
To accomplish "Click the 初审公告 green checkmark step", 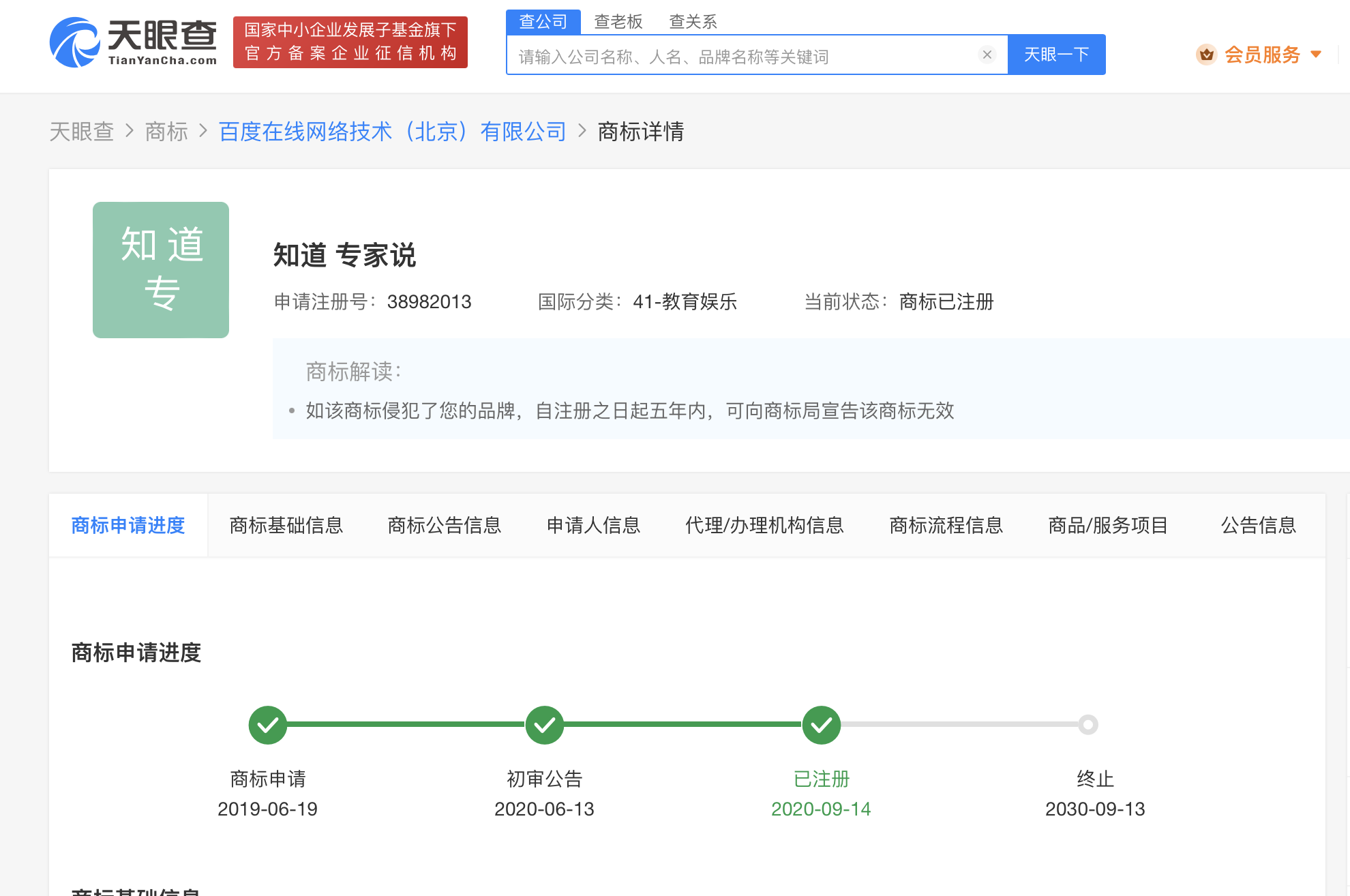I will tap(544, 724).
